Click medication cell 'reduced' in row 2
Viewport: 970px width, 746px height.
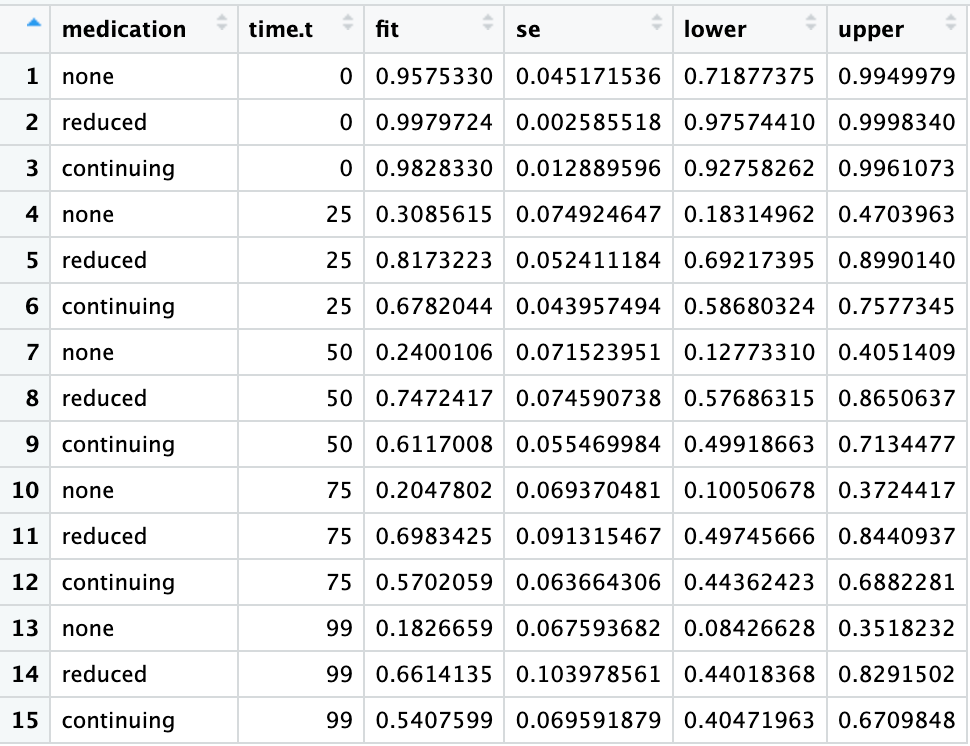pyautogui.click(x=104, y=122)
